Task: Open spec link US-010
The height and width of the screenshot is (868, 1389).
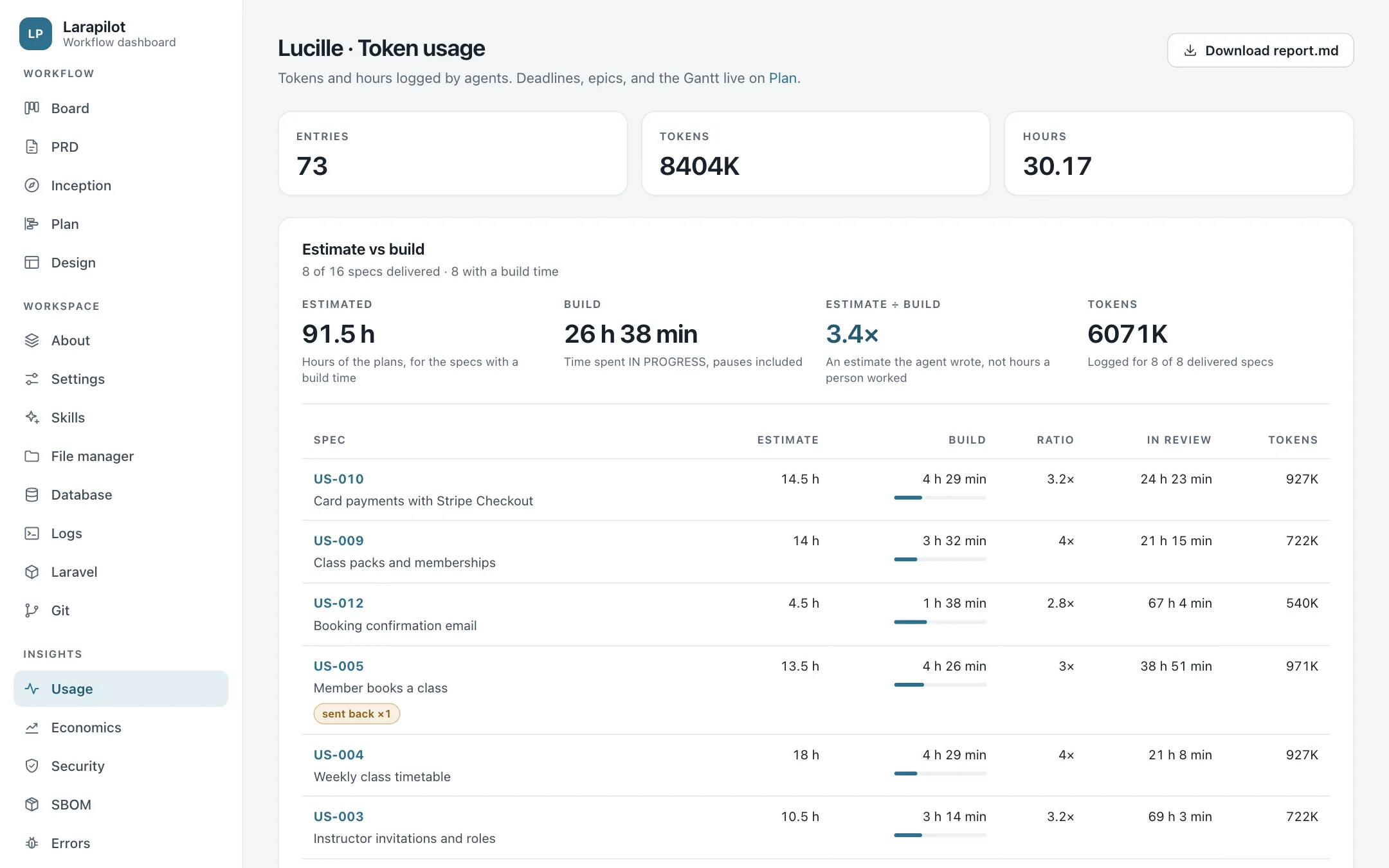Action: [338, 479]
